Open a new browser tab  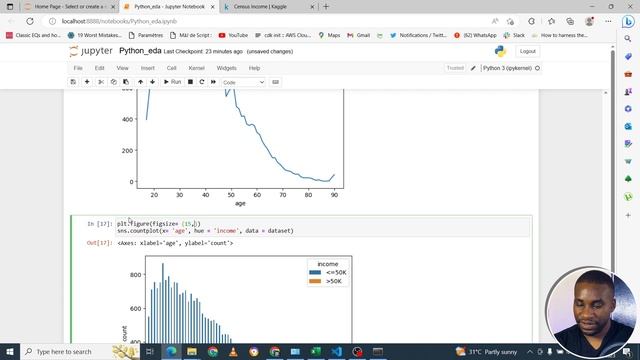[x=326, y=7]
